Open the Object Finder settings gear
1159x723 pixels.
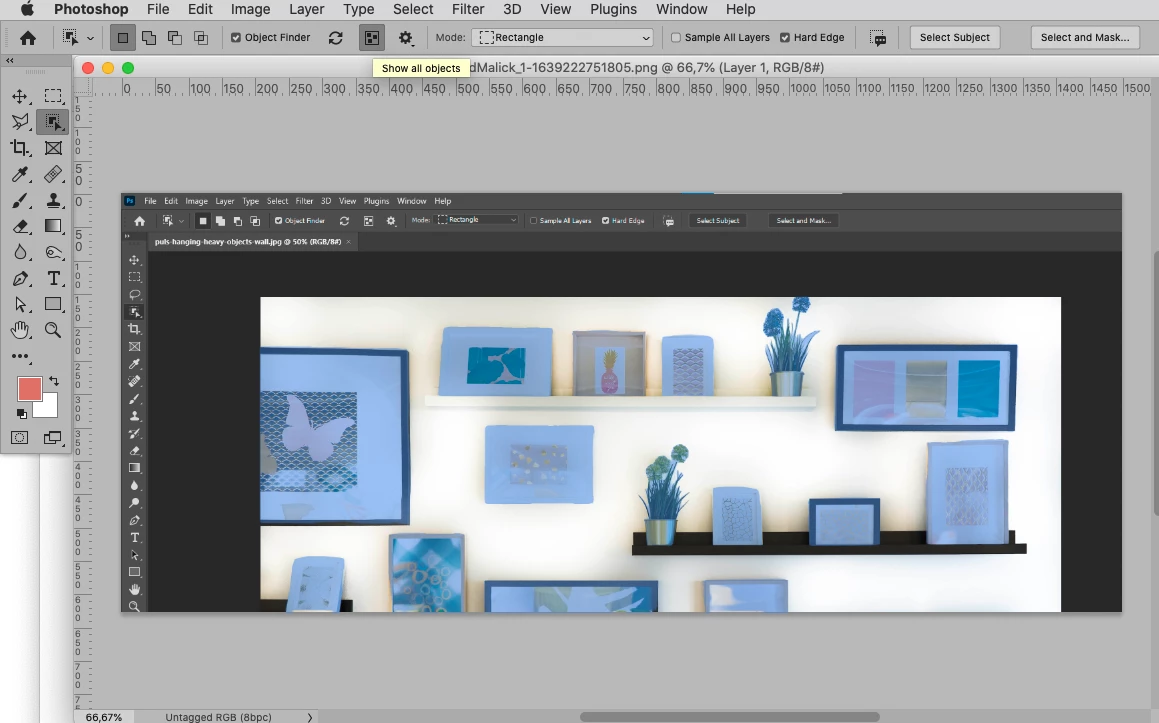pos(406,38)
